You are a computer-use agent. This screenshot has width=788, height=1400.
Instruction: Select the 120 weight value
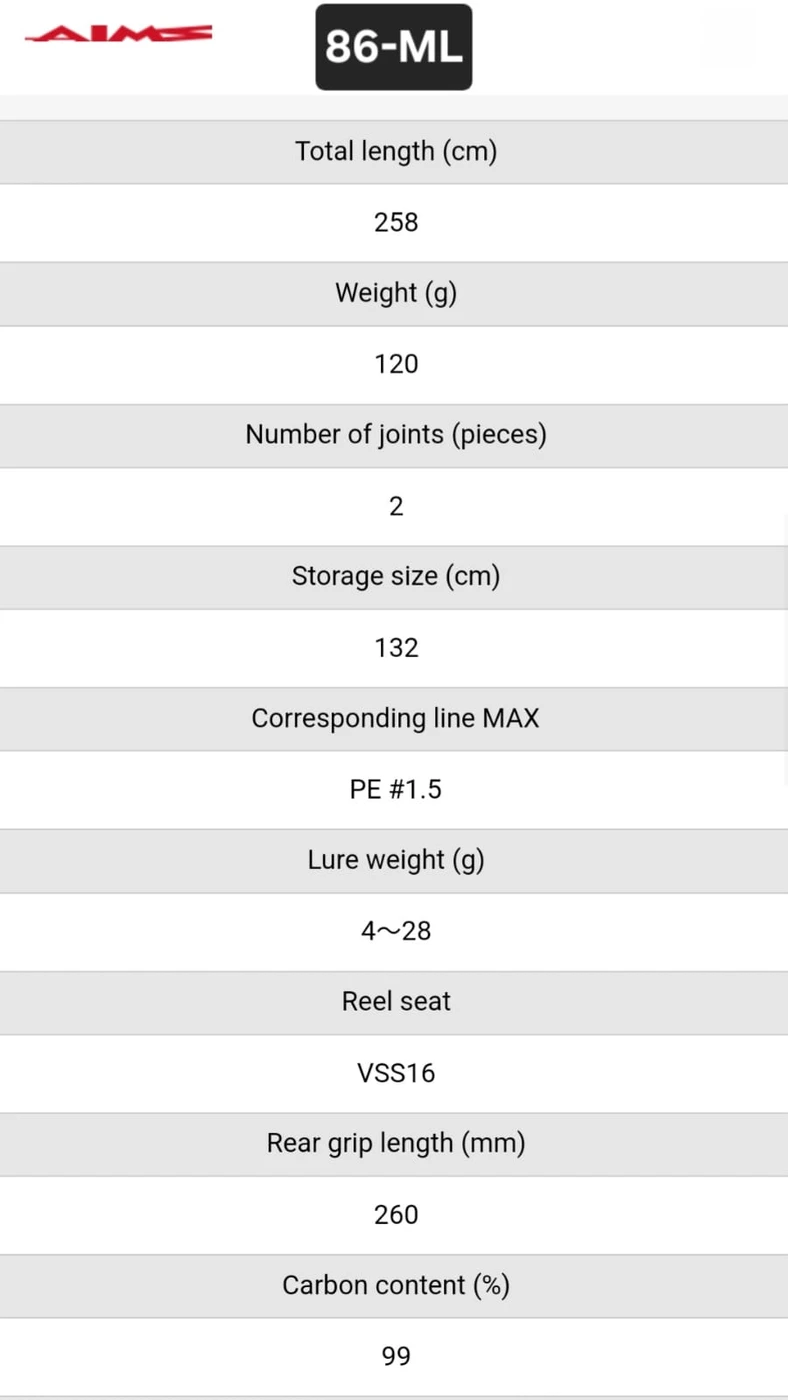(396, 364)
